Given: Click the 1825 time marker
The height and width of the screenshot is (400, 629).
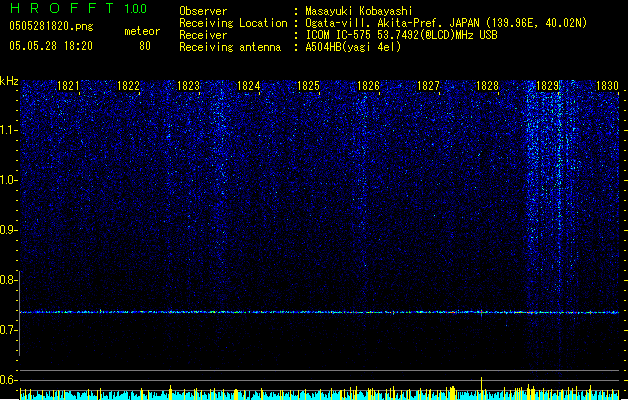Looking at the screenshot, I should click(308, 86).
